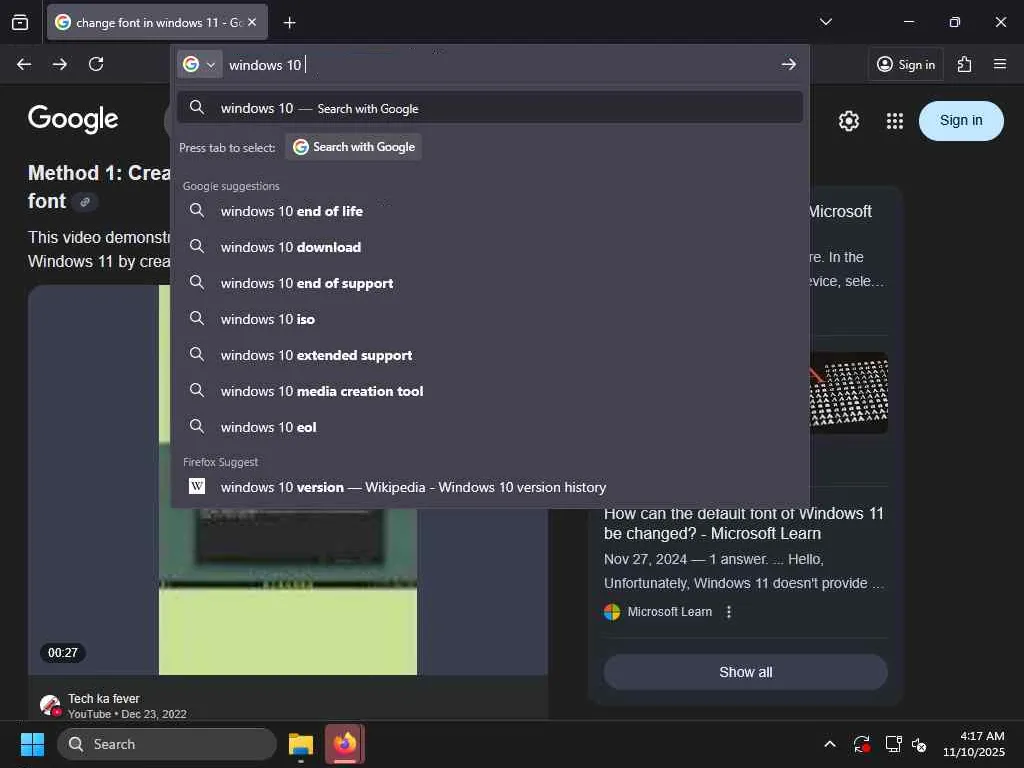Click the blue Google Sign in button
The height and width of the screenshot is (768, 1024).
(961, 120)
